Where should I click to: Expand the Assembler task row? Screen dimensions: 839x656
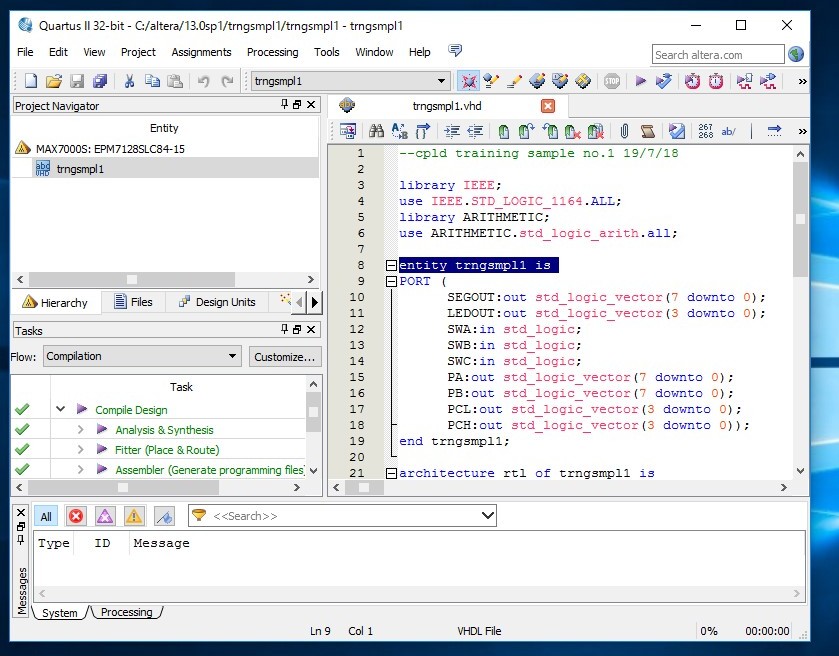click(x=80, y=469)
